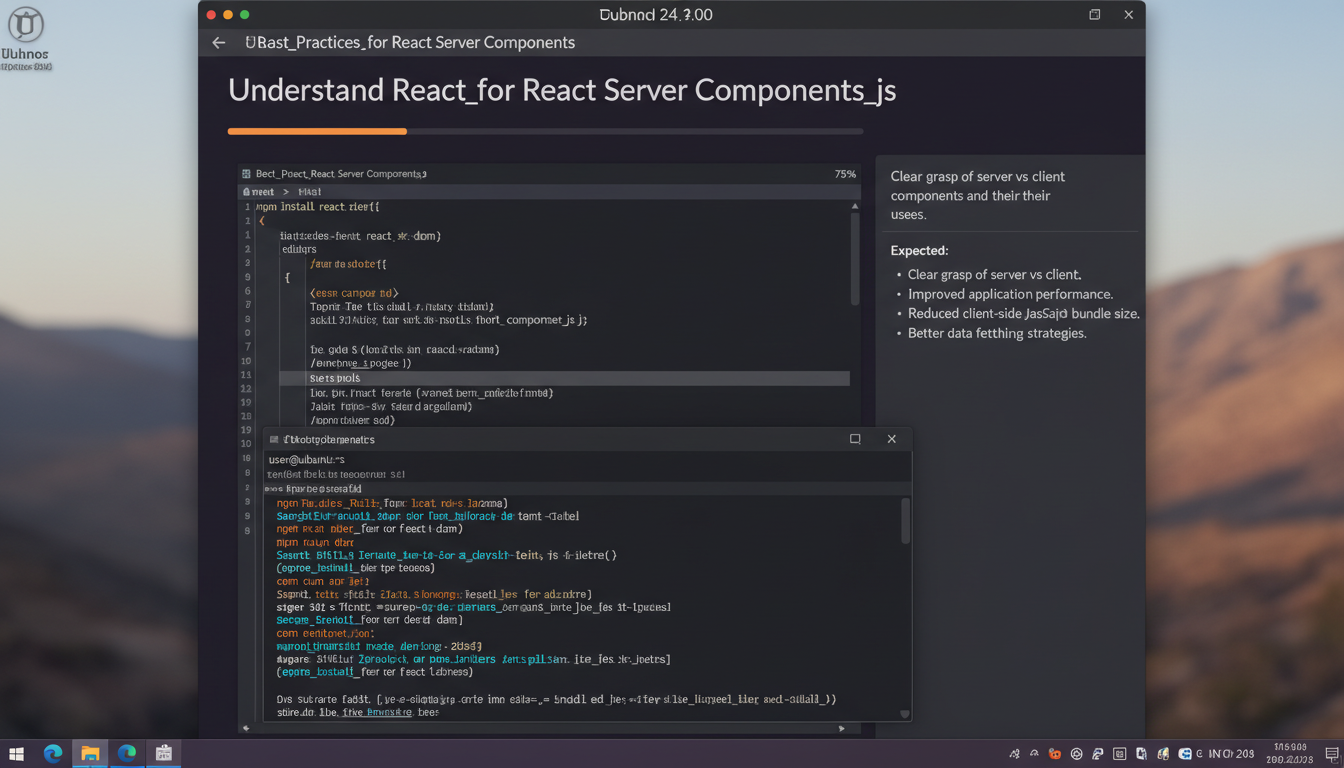The width and height of the screenshot is (1344, 768).
Task: Click the terminal panel title icon
Action: 274,440
